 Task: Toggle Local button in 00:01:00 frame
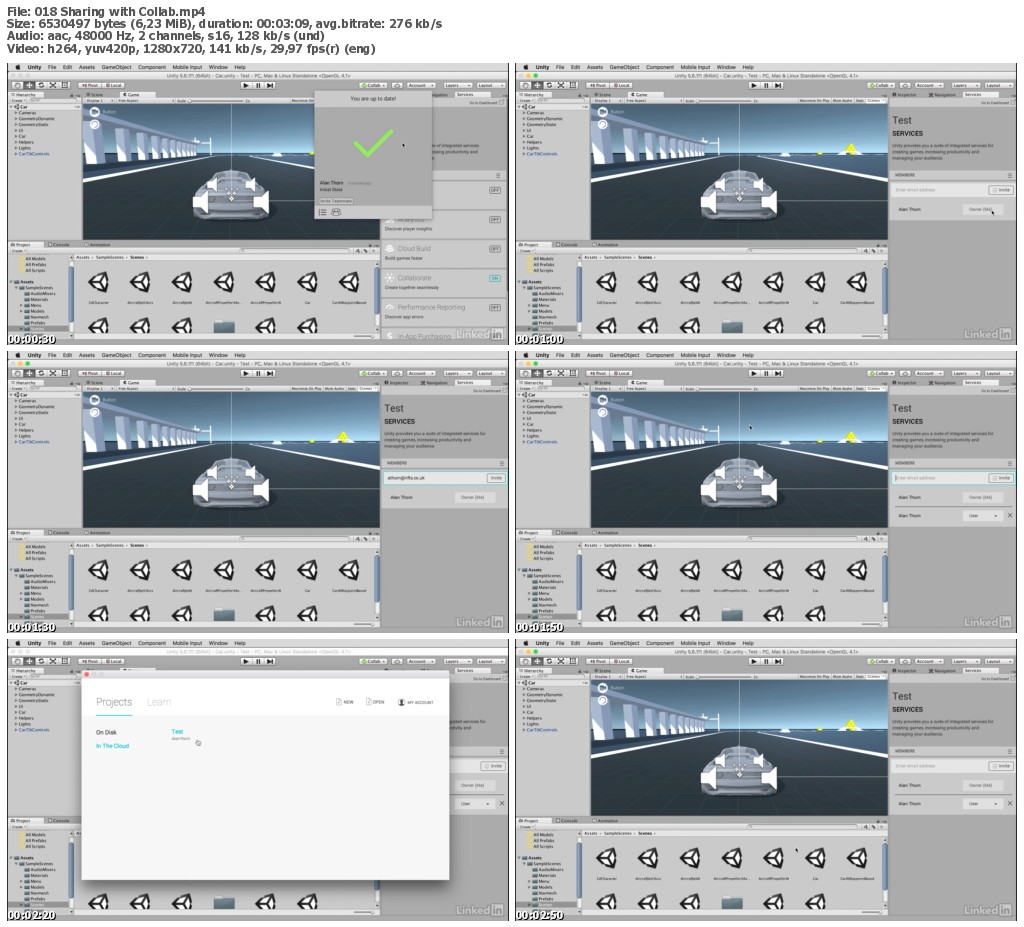coord(621,85)
